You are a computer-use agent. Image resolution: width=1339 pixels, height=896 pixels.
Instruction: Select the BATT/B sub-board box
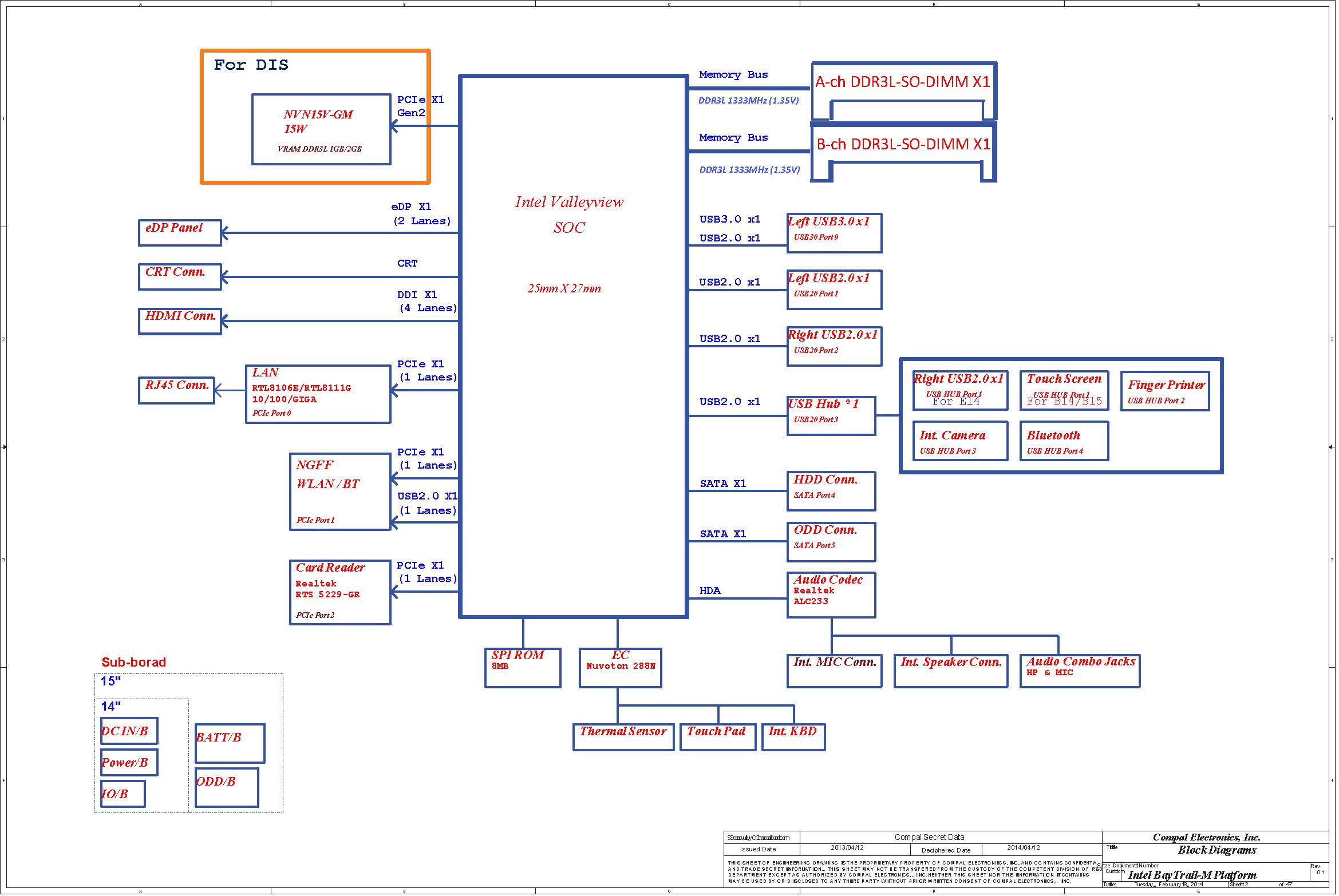tap(230, 744)
